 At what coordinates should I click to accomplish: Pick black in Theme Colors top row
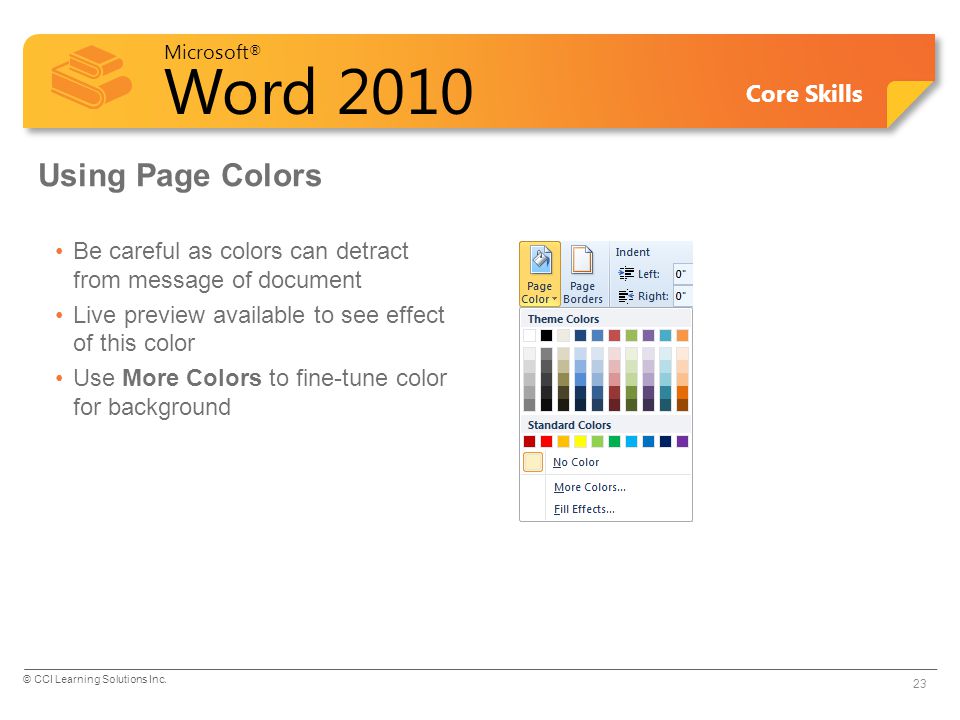547,336
